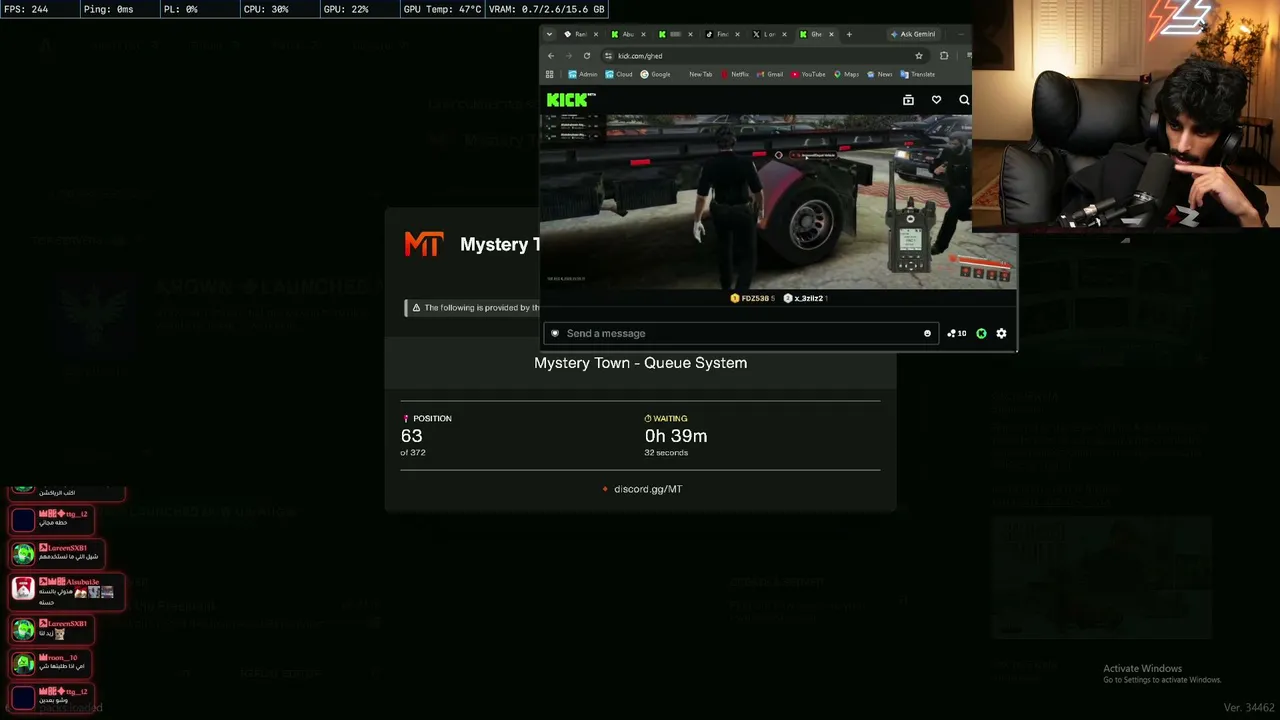Open the Kick search icon
The image size is (1280, 720).
coord(964,100)
